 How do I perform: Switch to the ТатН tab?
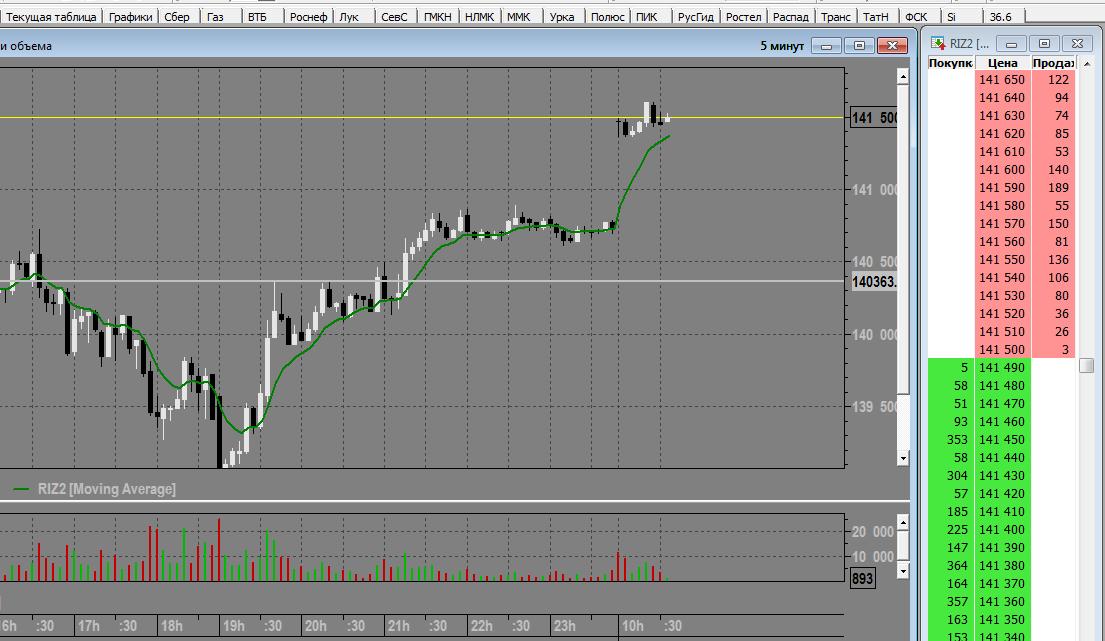876,16
